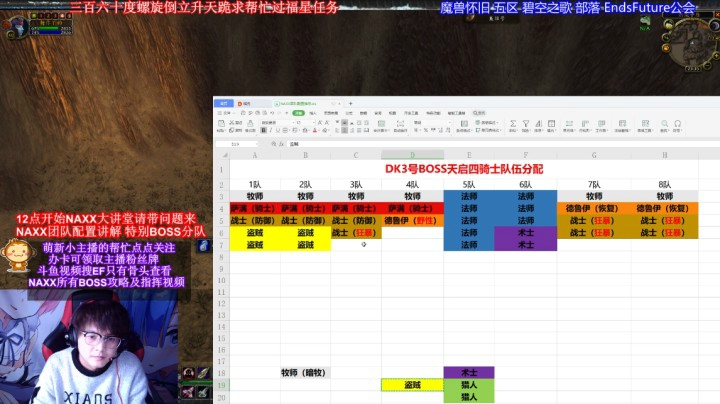Click the Find magnifier icon in ribbon
Screen dimensions: 720x404
[x=664, y=123]
